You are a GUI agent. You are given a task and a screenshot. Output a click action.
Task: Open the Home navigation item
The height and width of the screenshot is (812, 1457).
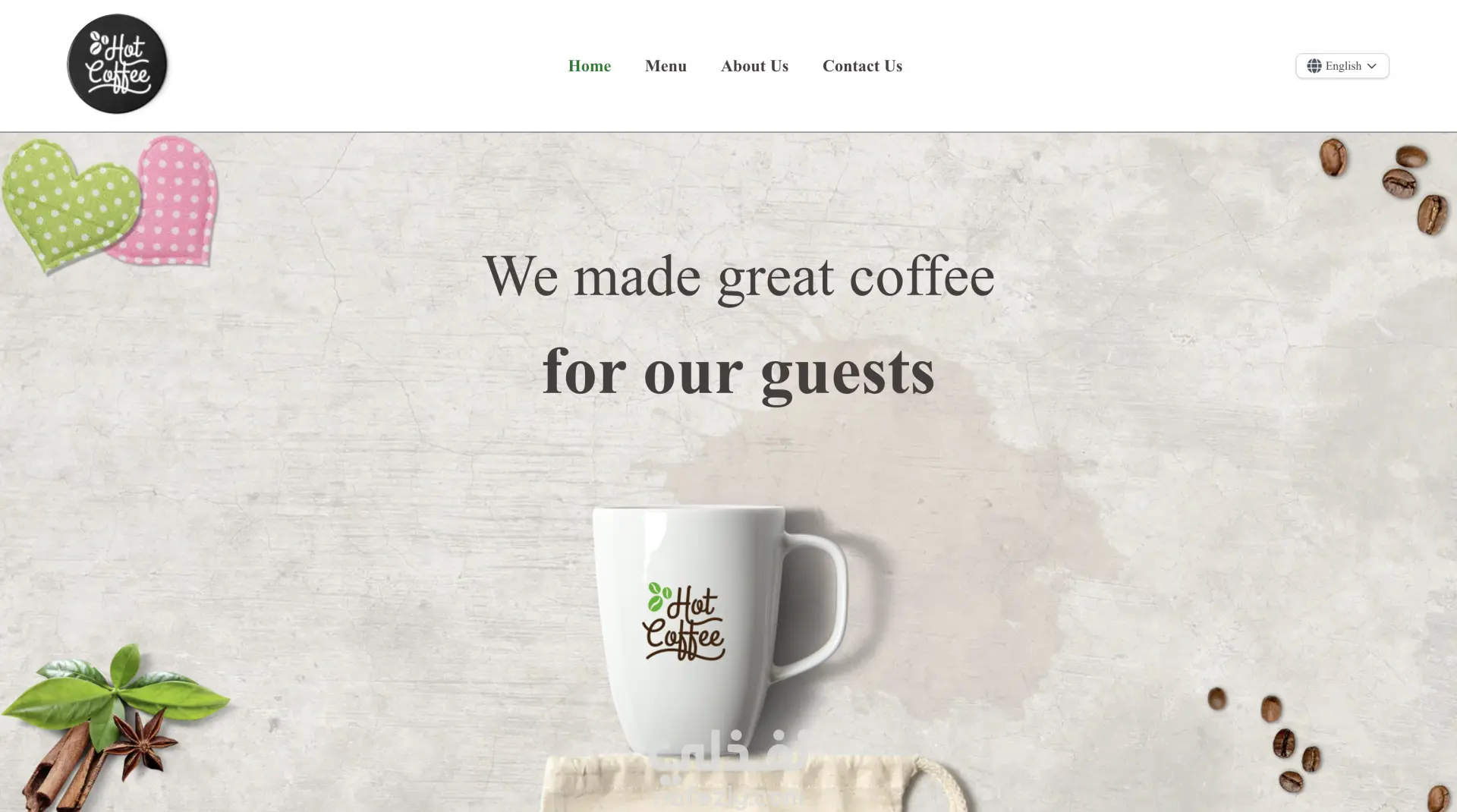pos(589,66)
